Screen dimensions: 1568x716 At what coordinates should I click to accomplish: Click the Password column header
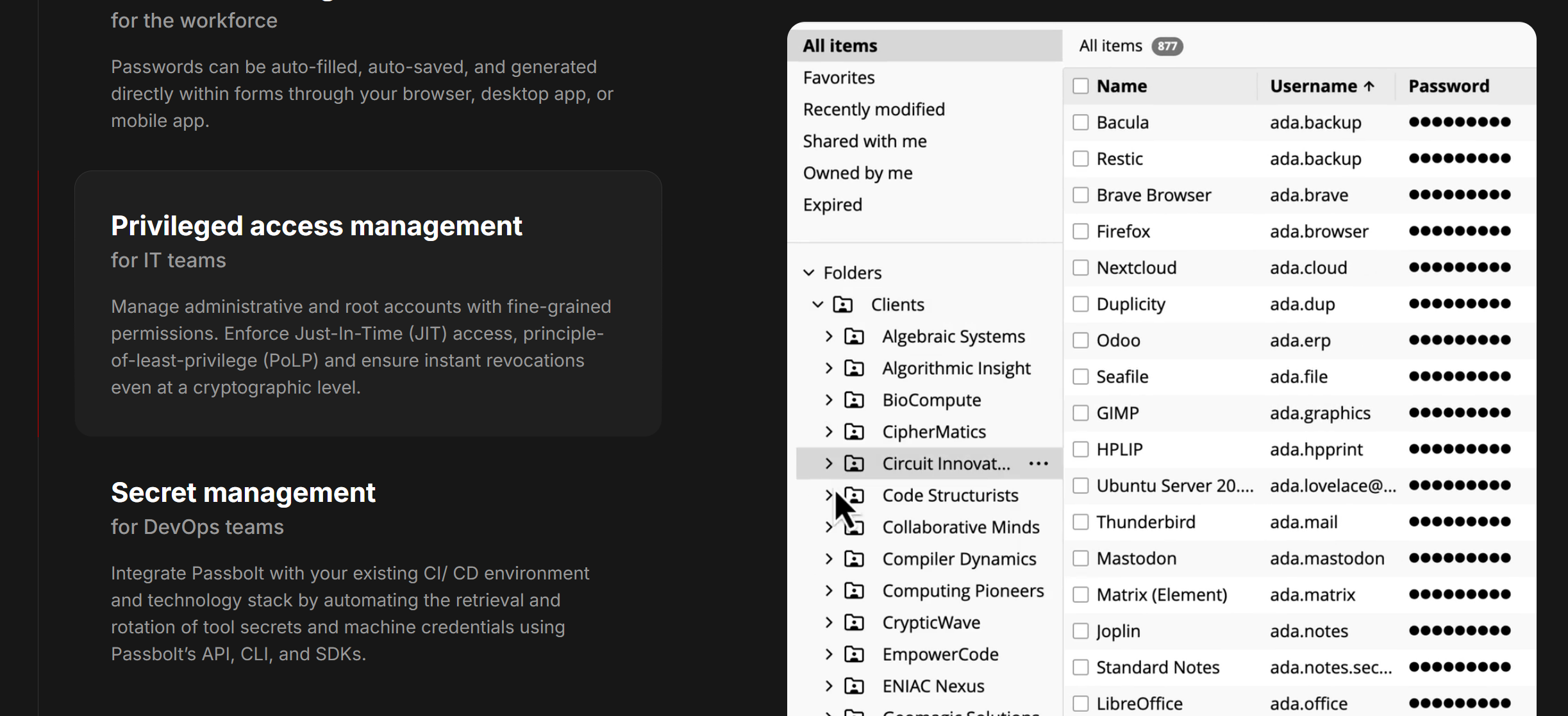[1448, 86]
